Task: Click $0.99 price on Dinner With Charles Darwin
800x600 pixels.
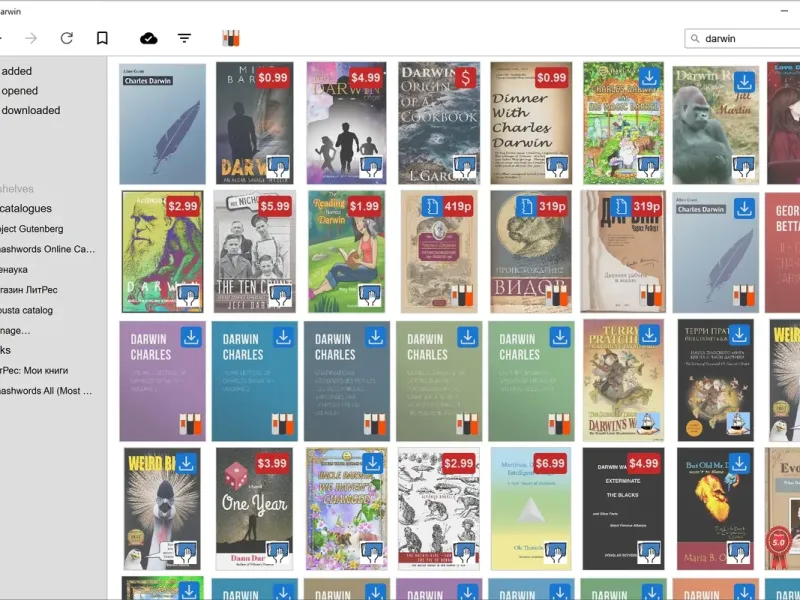Action: coord(551,78)
